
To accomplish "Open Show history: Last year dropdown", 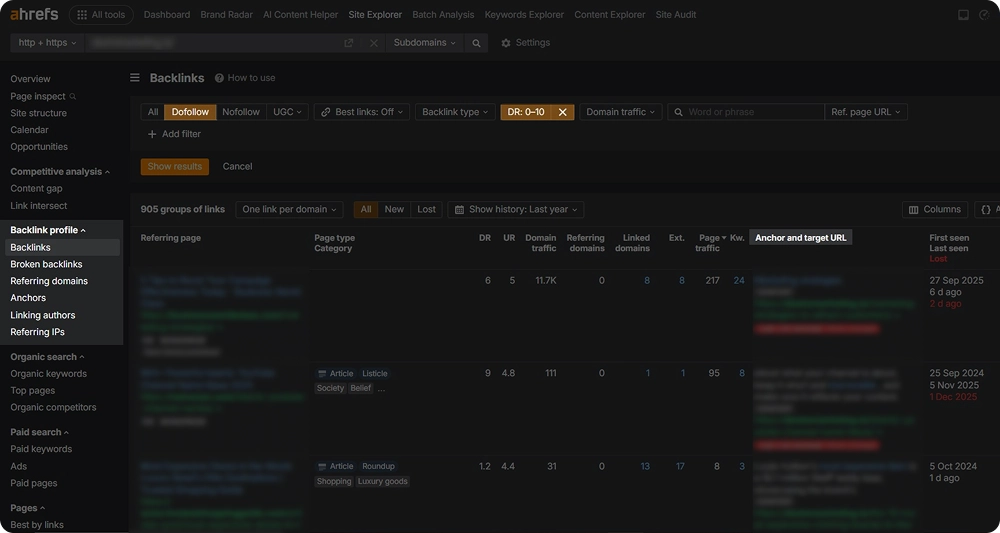I will pyautogui.click(x=516, y=210).
